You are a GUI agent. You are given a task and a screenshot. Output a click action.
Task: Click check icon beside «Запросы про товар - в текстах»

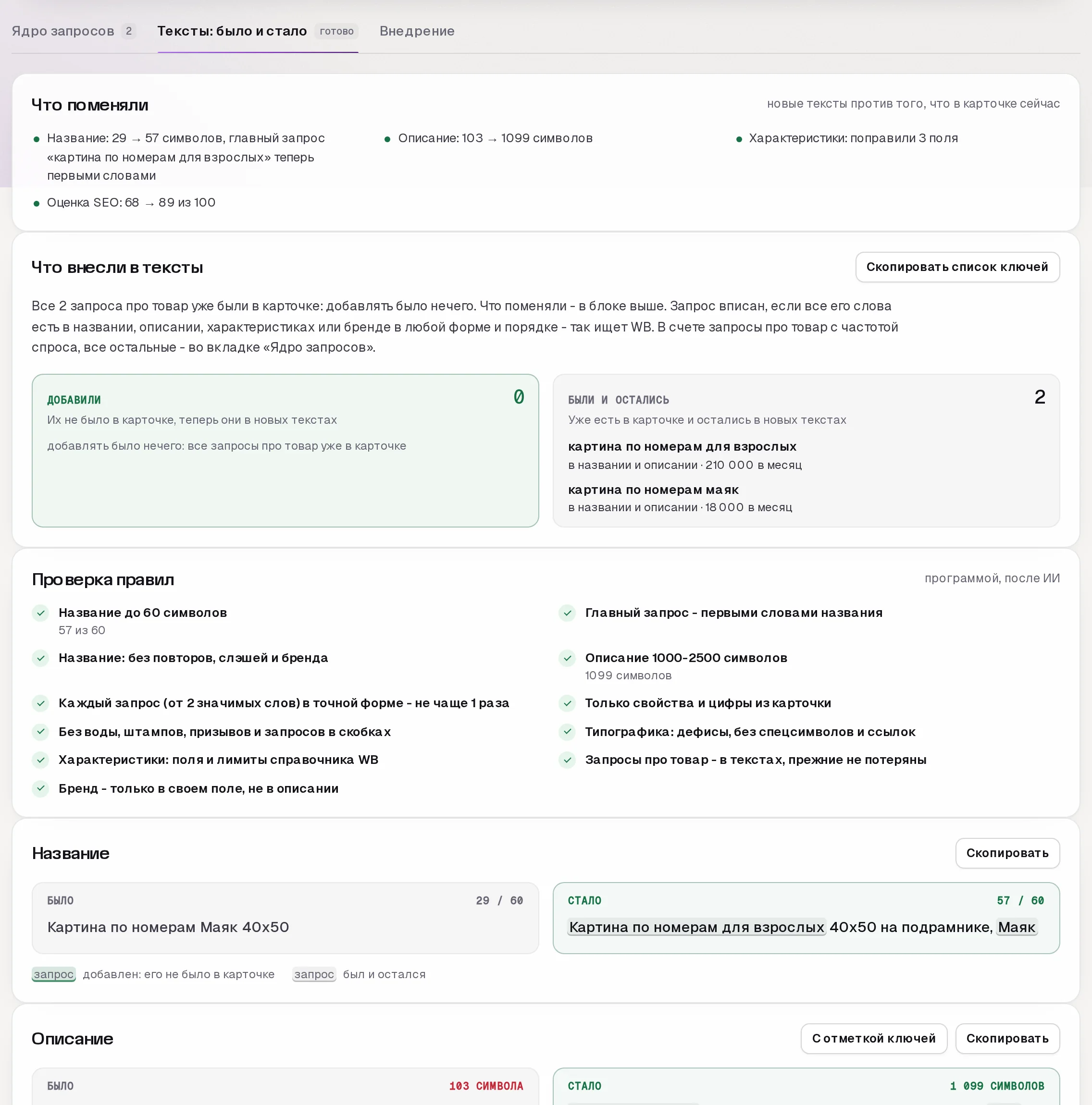(x=567, y=760)
